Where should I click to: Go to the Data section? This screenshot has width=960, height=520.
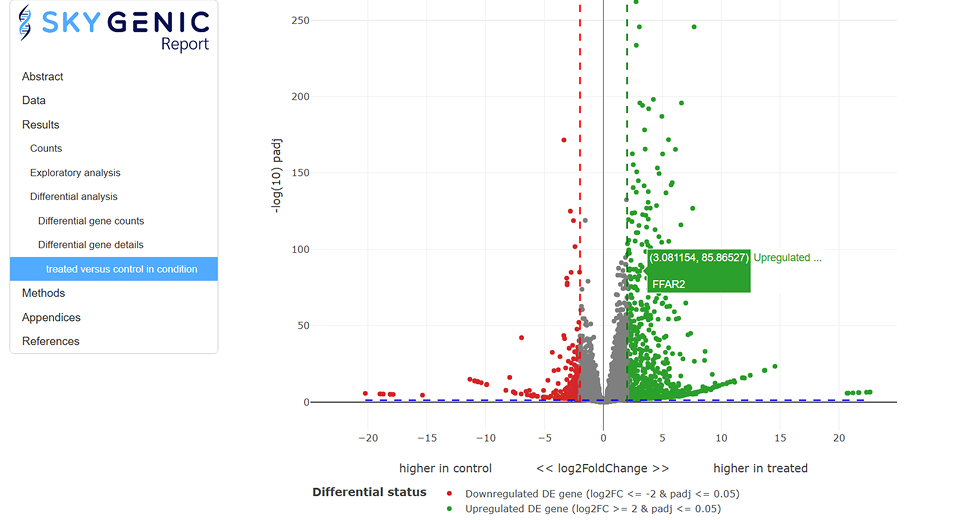coord(34,101)
